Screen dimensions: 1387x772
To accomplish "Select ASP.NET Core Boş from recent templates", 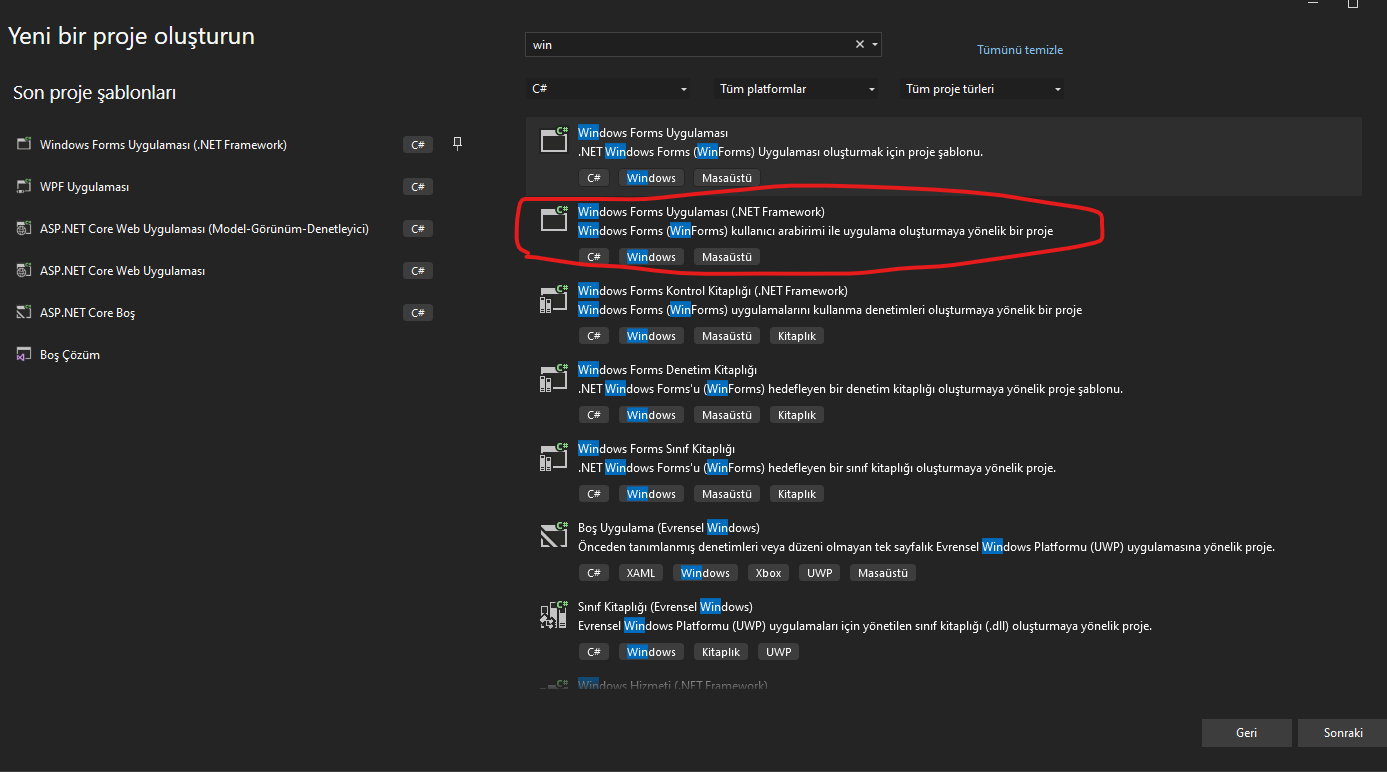I will point(87,313).
